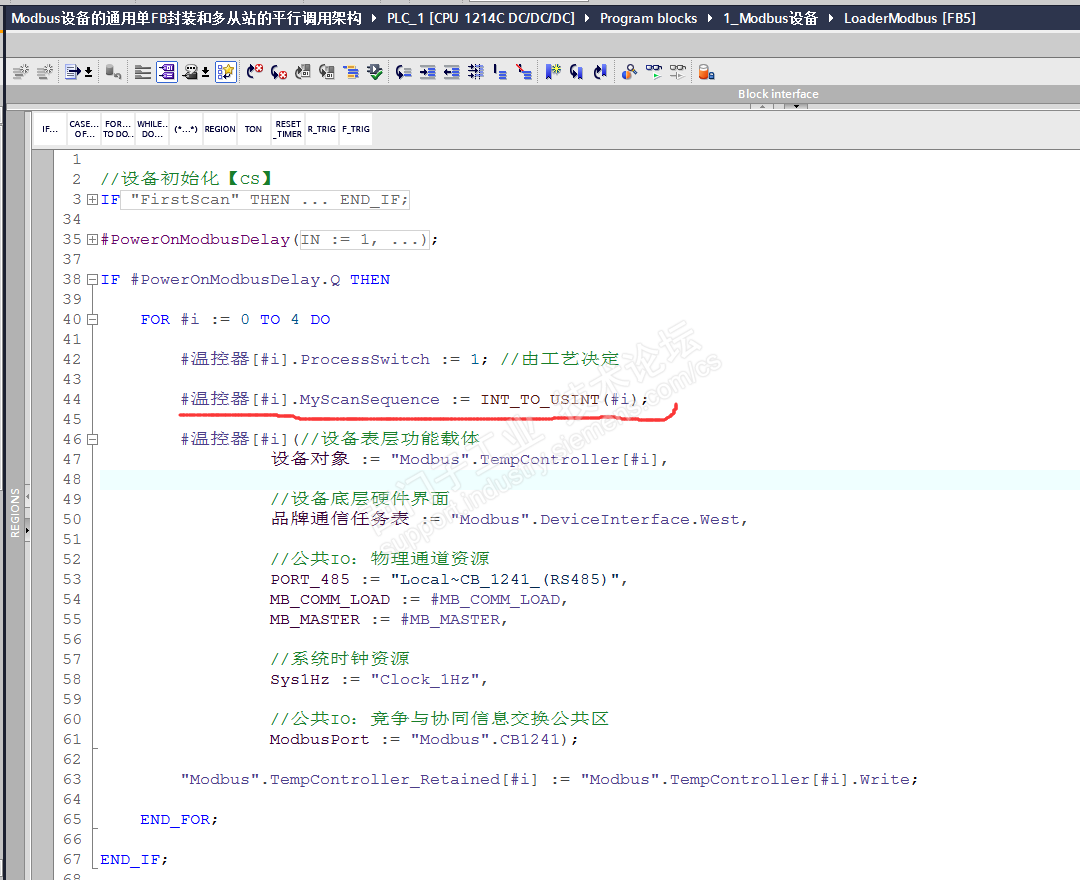Insert a REGION from the favorites bar
This screenshot has height=880, width=1080.
coord(220,129)
